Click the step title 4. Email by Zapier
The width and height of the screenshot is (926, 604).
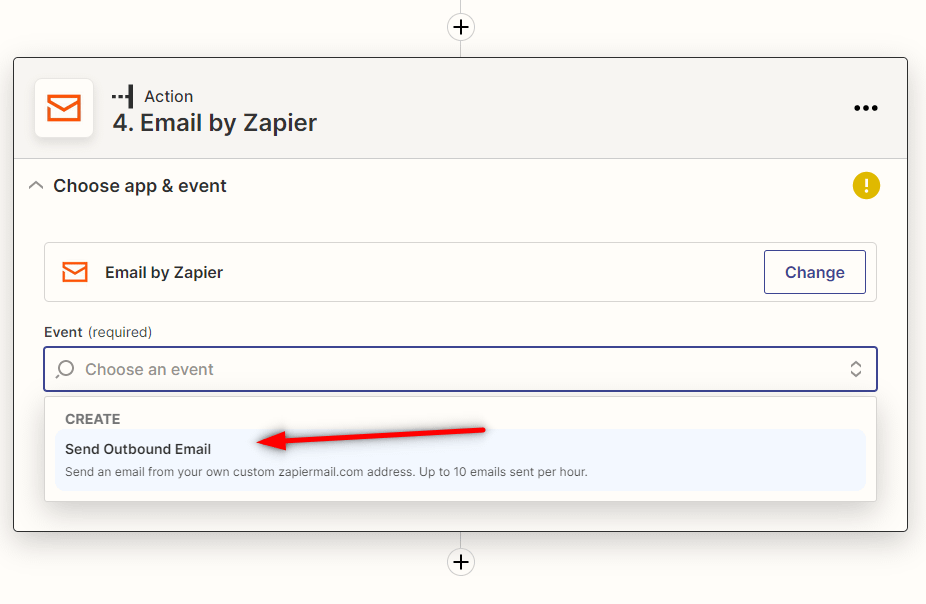click(x=215, y=123)
